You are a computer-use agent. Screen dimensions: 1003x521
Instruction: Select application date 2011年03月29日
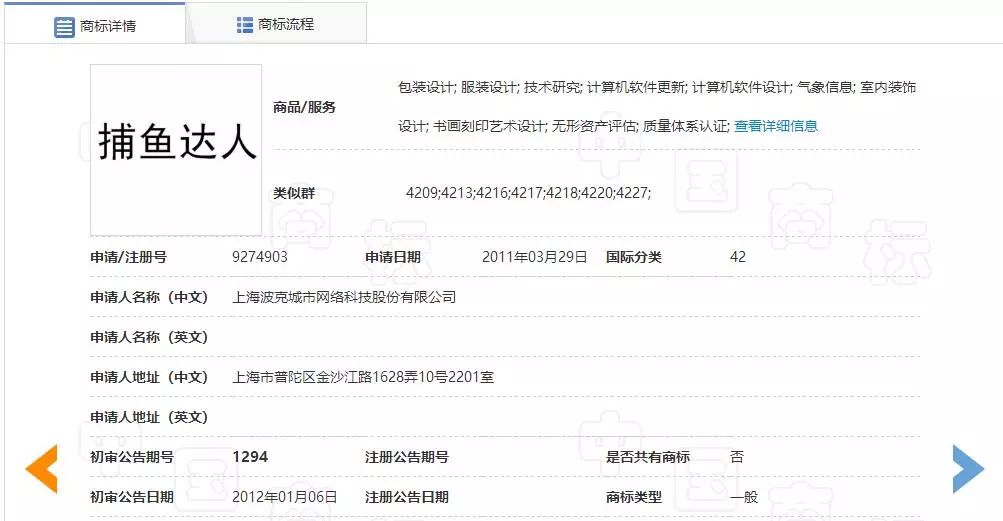[534, 257]
